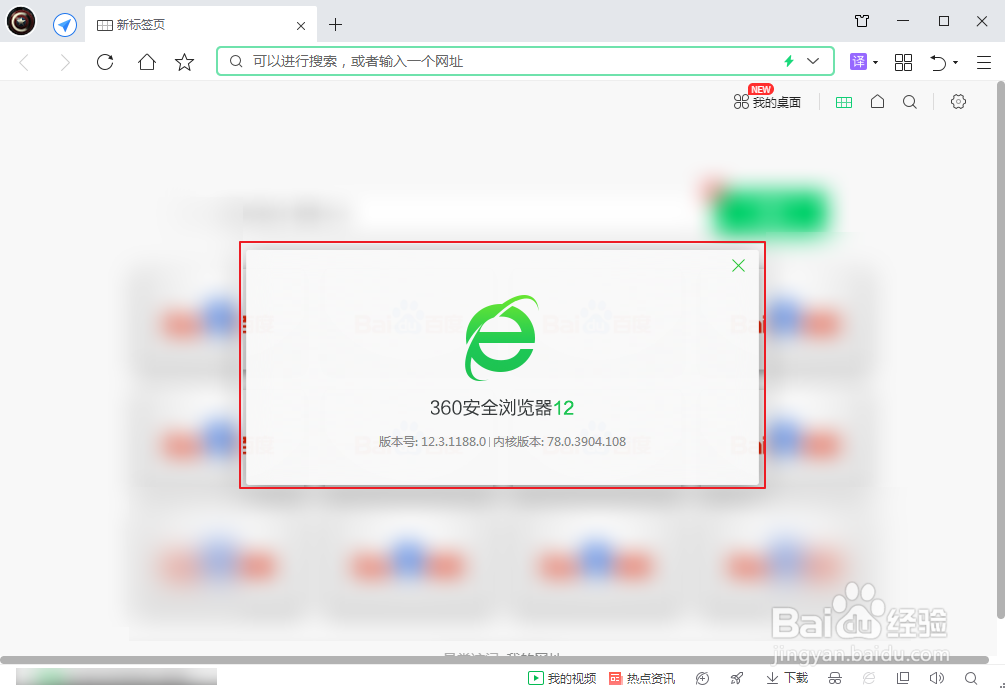1005x689 pixels.
Task: Switch to green grid view icon
Action: click(844, 102)
